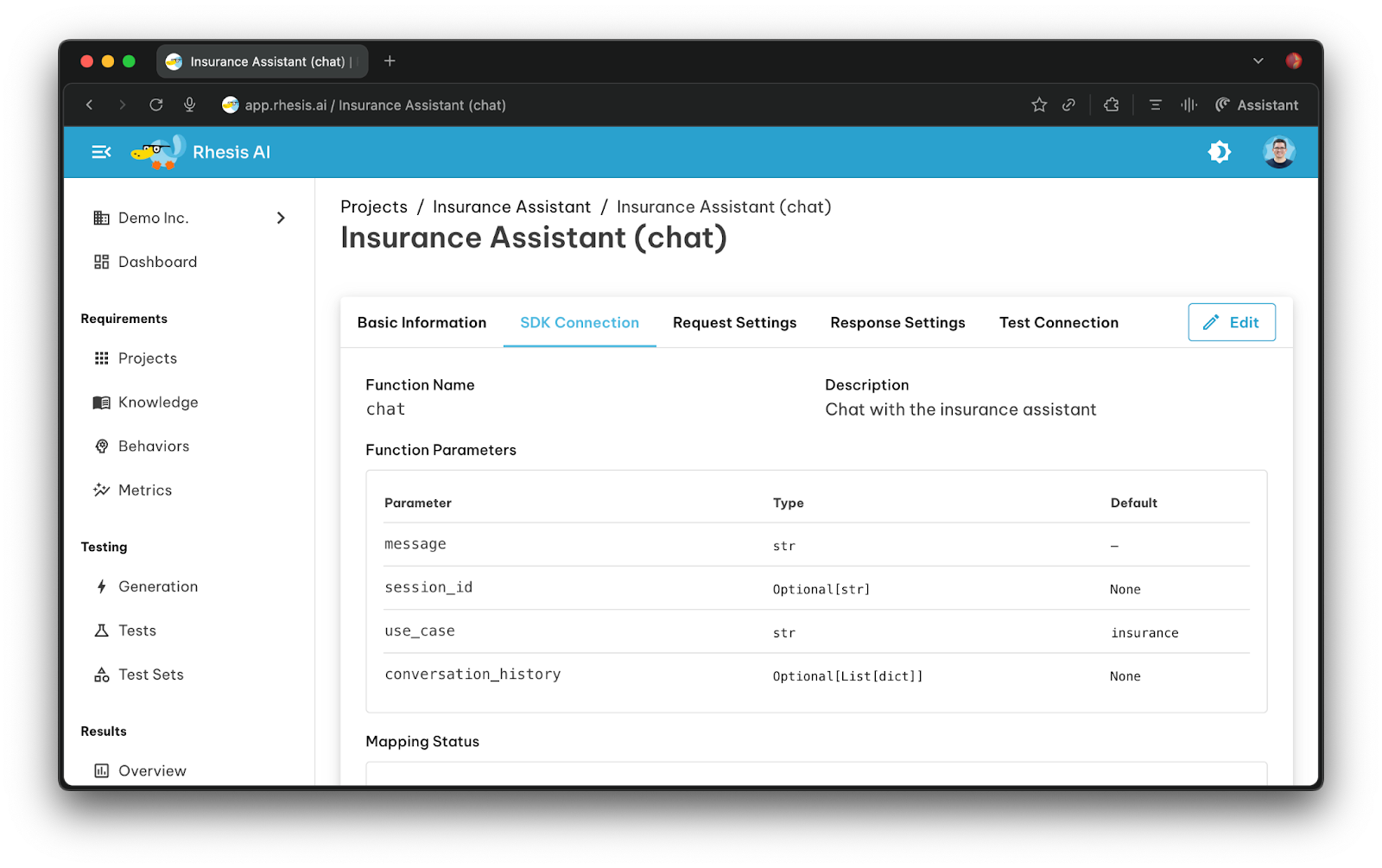Bookmark page with star icon
Viewport: 1382px width, 868px height.
tap(1038, 105)
